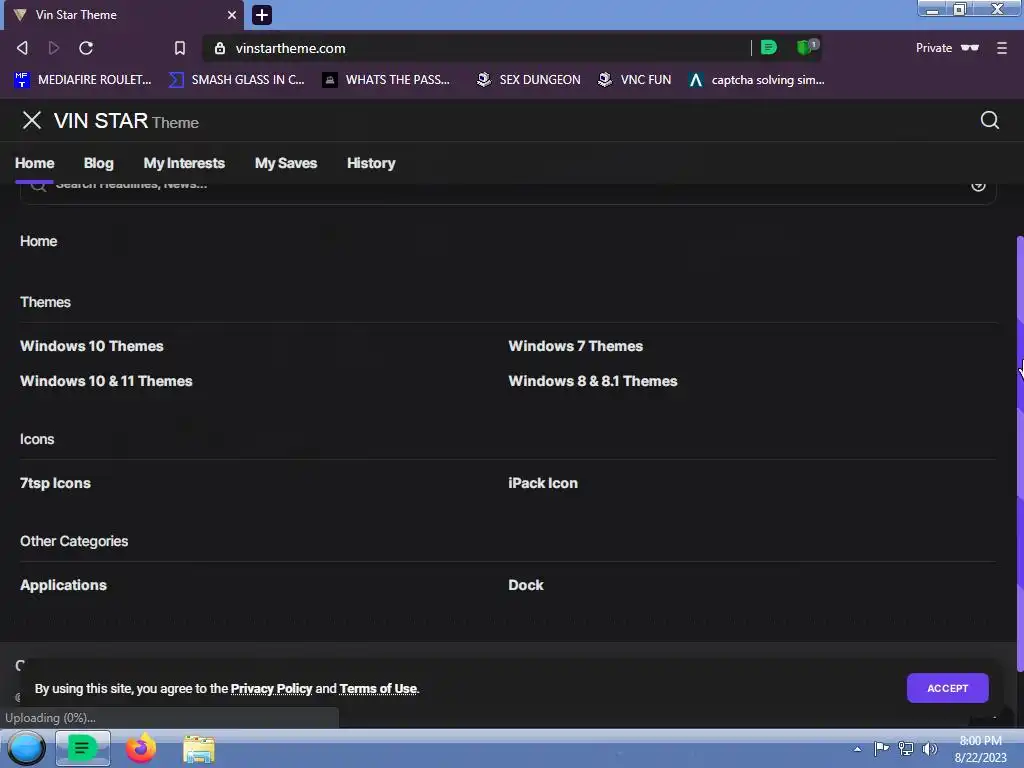Image resolution: width=1024 pixels, height=768 pixels.
Task: Open the Privacy Policy link
Action: 271,689
